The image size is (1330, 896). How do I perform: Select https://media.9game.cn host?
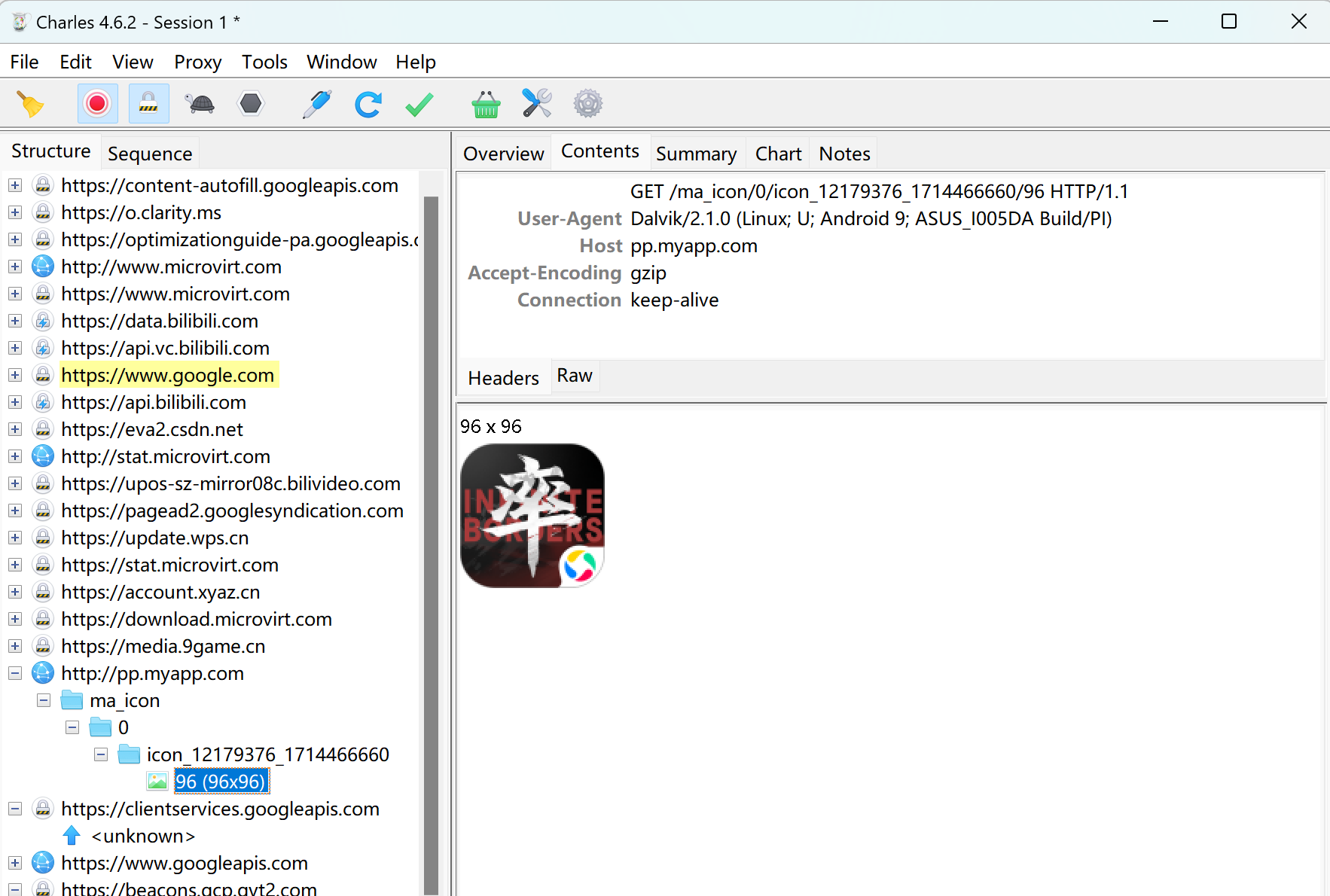click(x=163, y=646)
